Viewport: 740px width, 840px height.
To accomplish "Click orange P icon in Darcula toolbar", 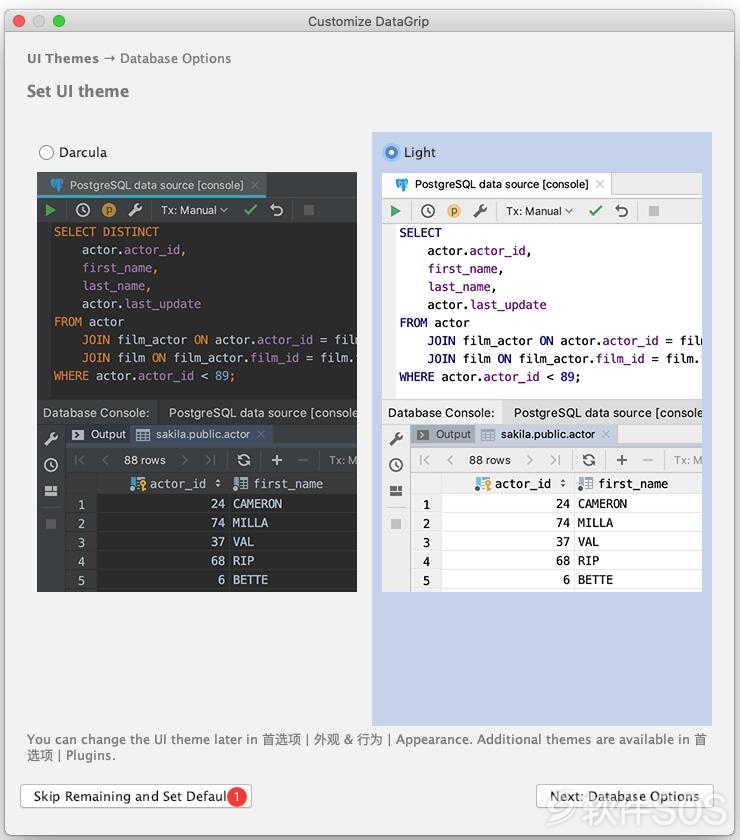I will click(109, 210).
